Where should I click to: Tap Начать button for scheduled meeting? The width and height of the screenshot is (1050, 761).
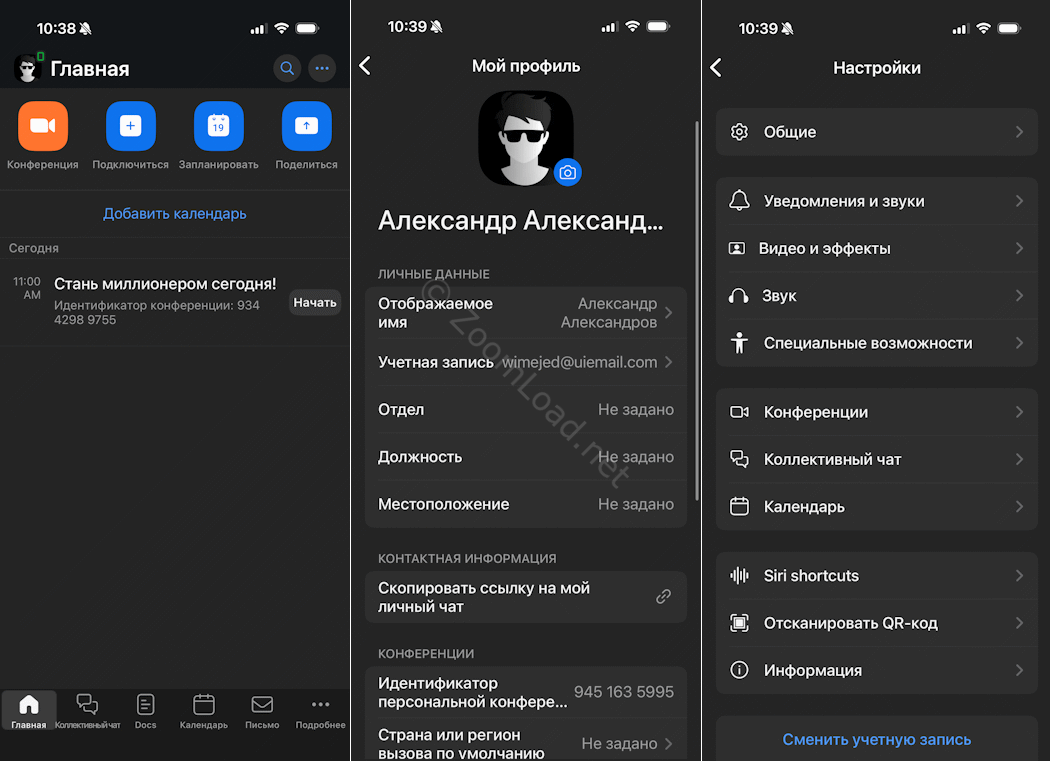click(315, 303)
